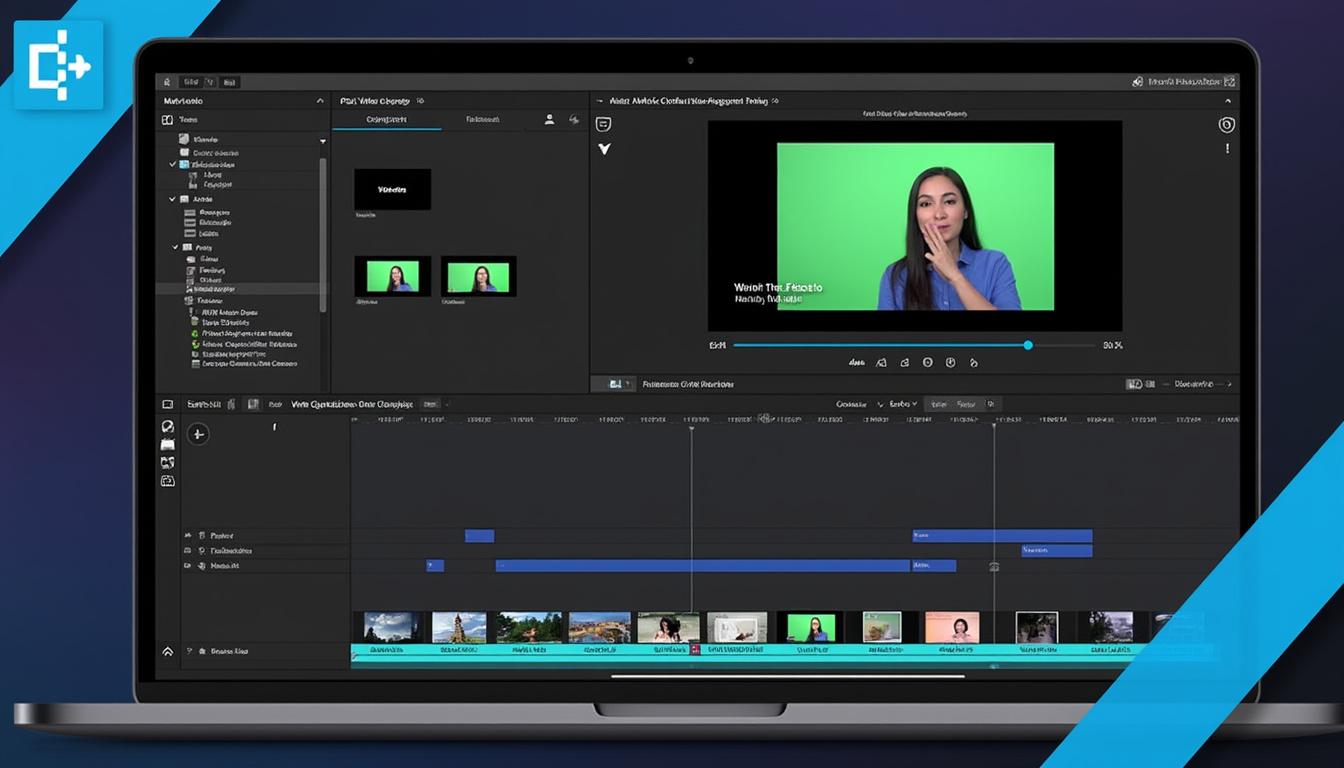Screen dimensions: 1344x768
Task: Click the second playhead marker on timeline ruler
Action: coord(994,428)
